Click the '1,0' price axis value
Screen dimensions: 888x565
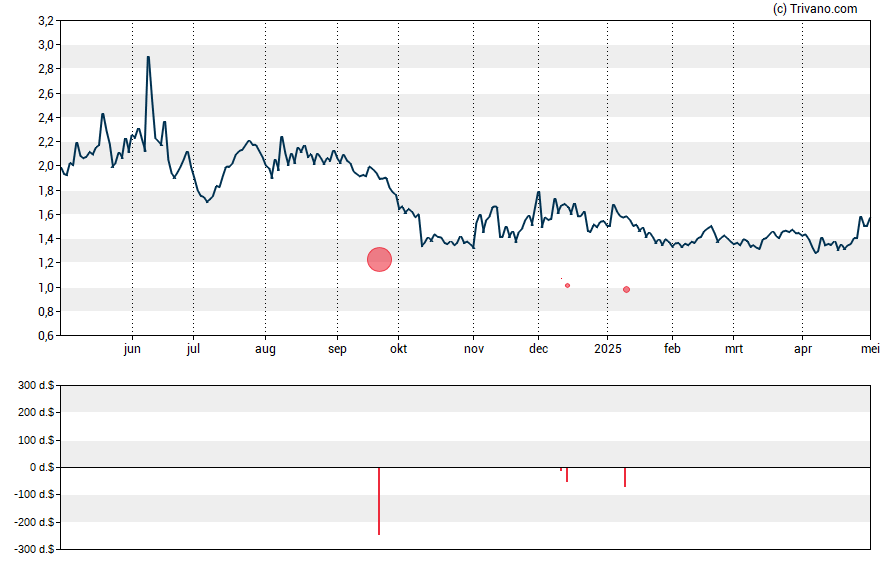46,288
